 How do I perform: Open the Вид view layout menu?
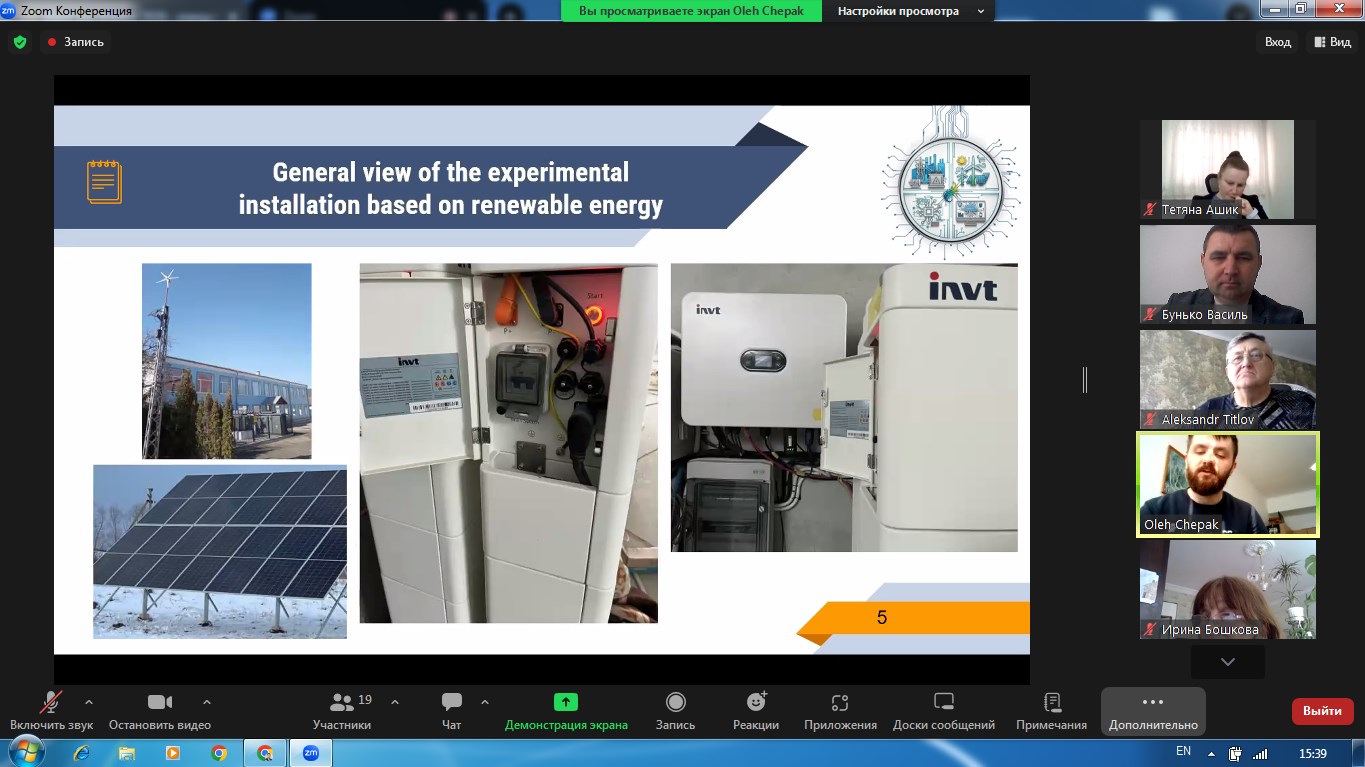(x=1333, y=42)
